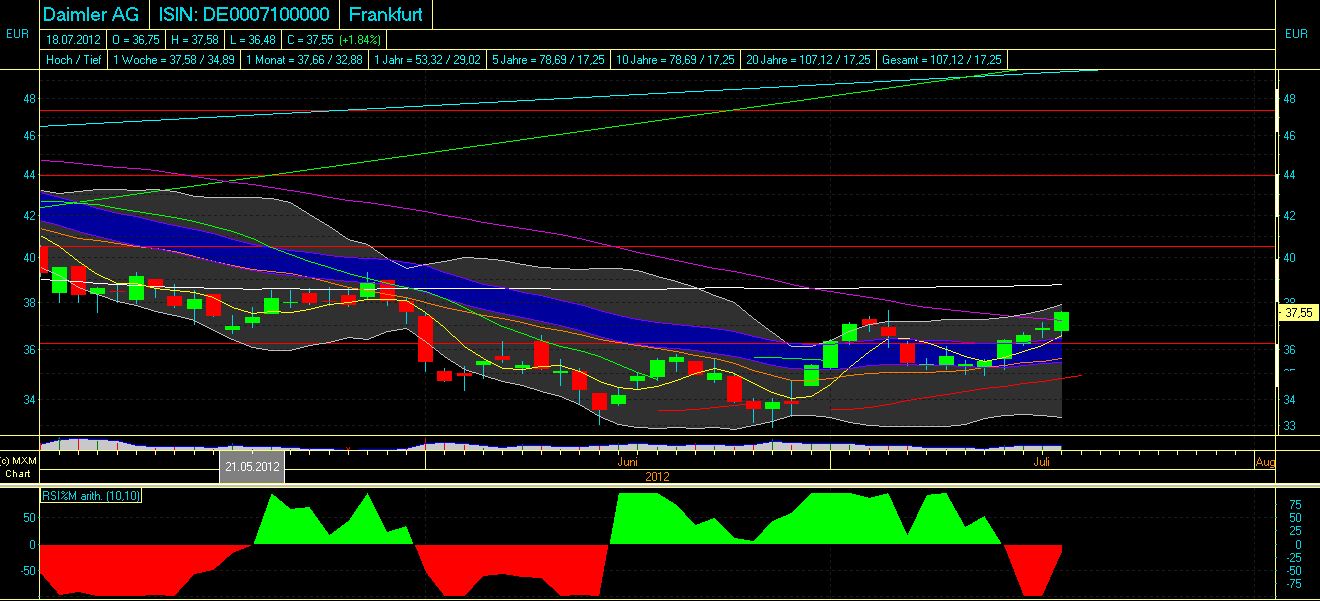Select the ISIN: DE0007100000 label
The height and width of the screenshot is (601, 1320).
[245, 15]
